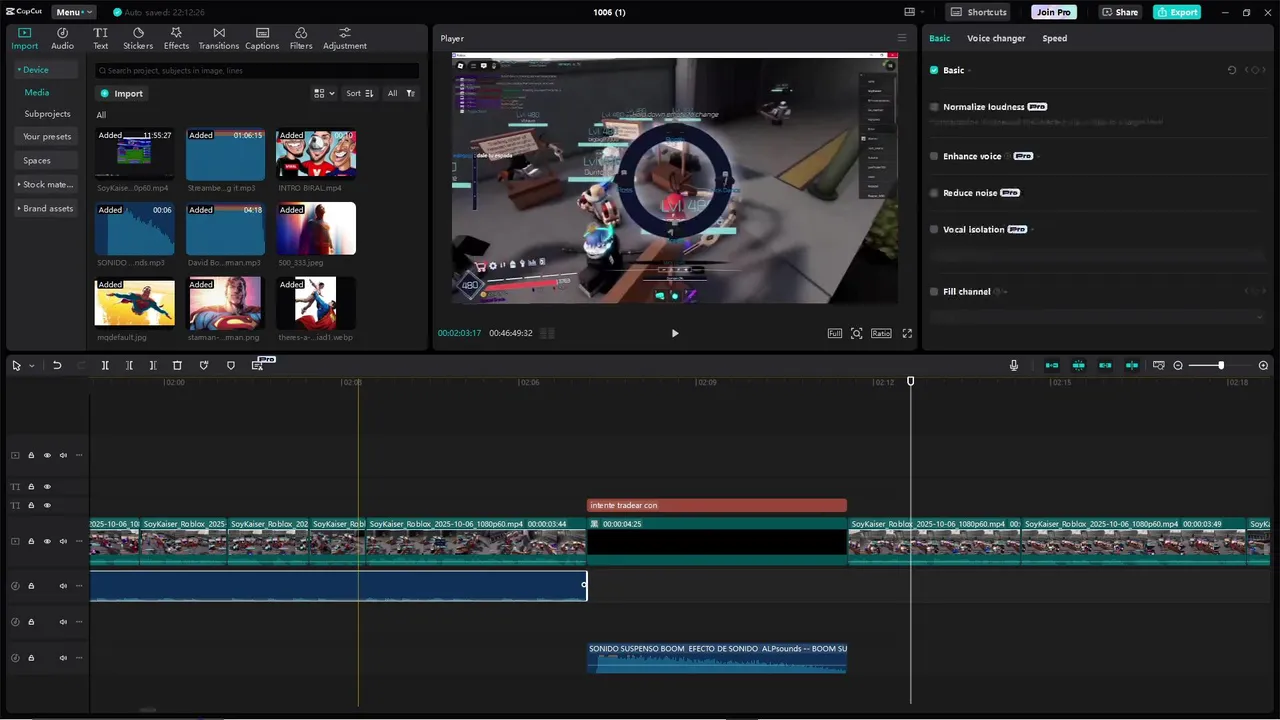
Task: Open the Stickers panel
Action: click(x=138, y=39)
